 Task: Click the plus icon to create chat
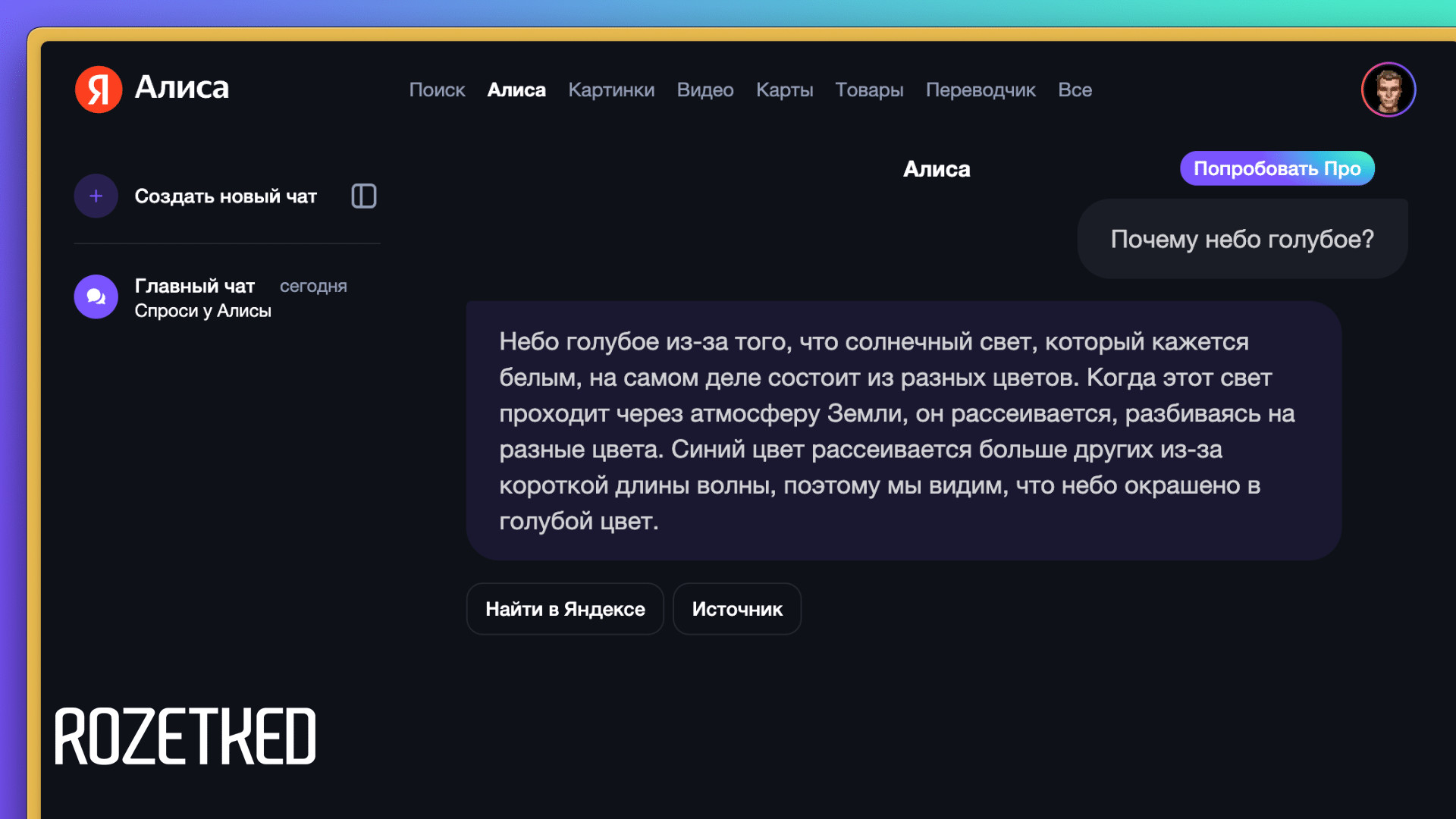(x=96, y=196)
